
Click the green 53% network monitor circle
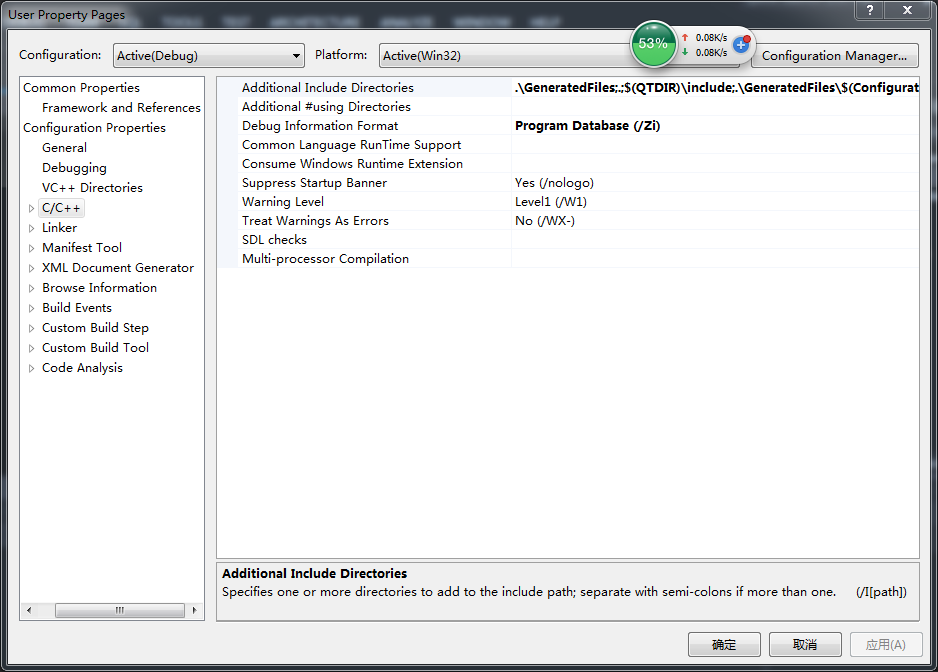653,44
